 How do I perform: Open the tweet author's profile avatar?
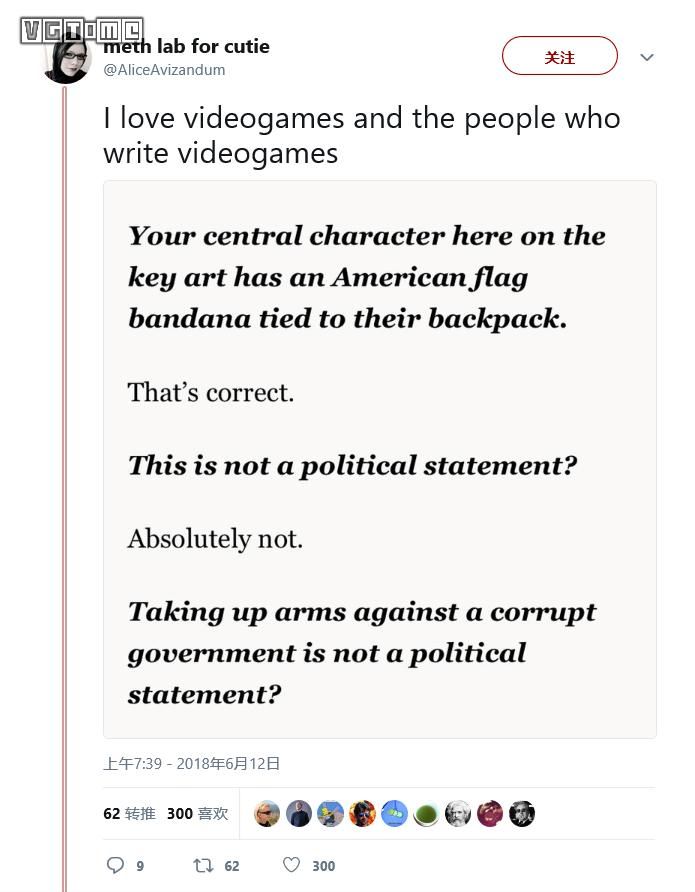point(67,60)
